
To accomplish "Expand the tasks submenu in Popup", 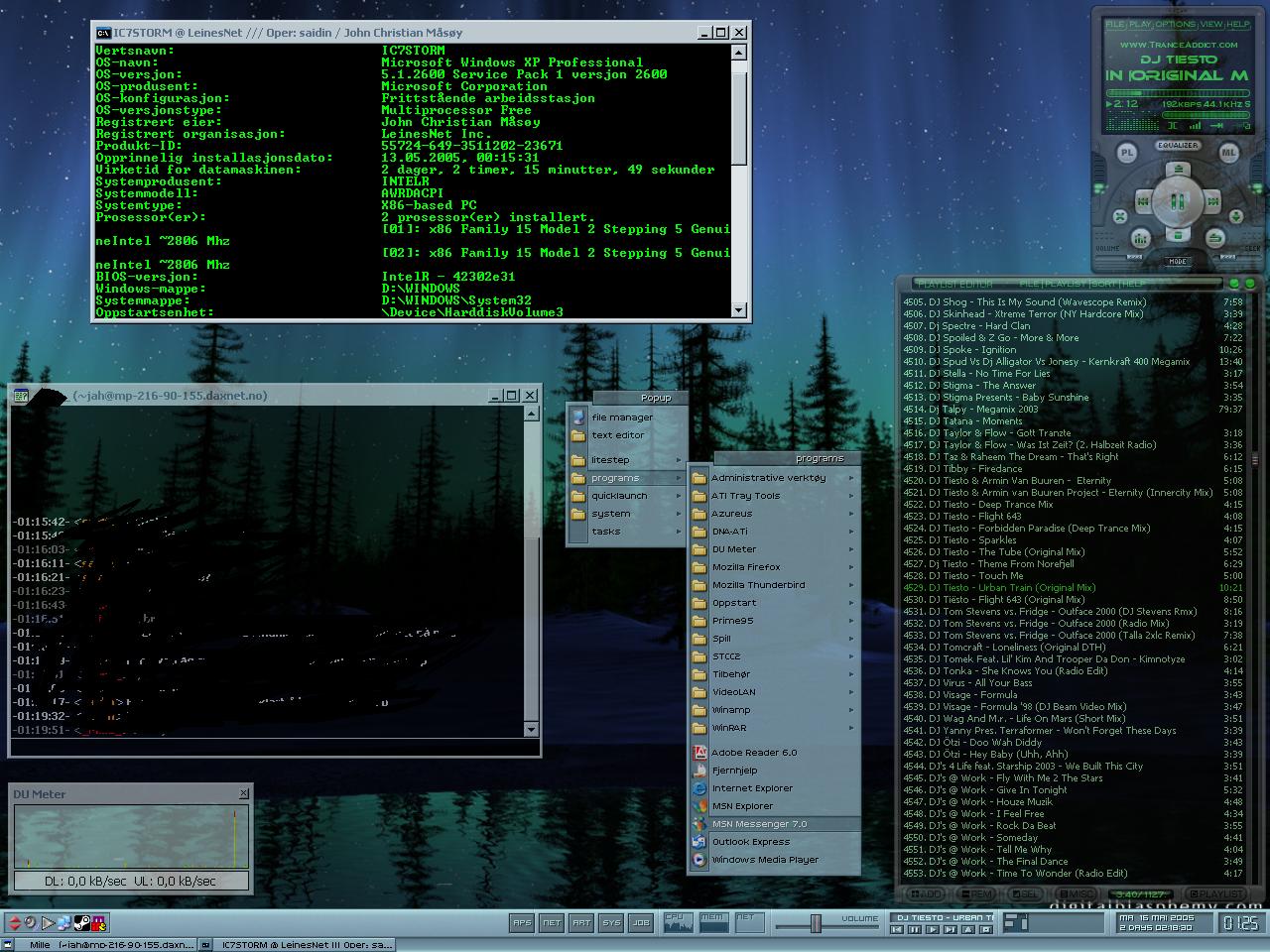I will tap(626, 532).
